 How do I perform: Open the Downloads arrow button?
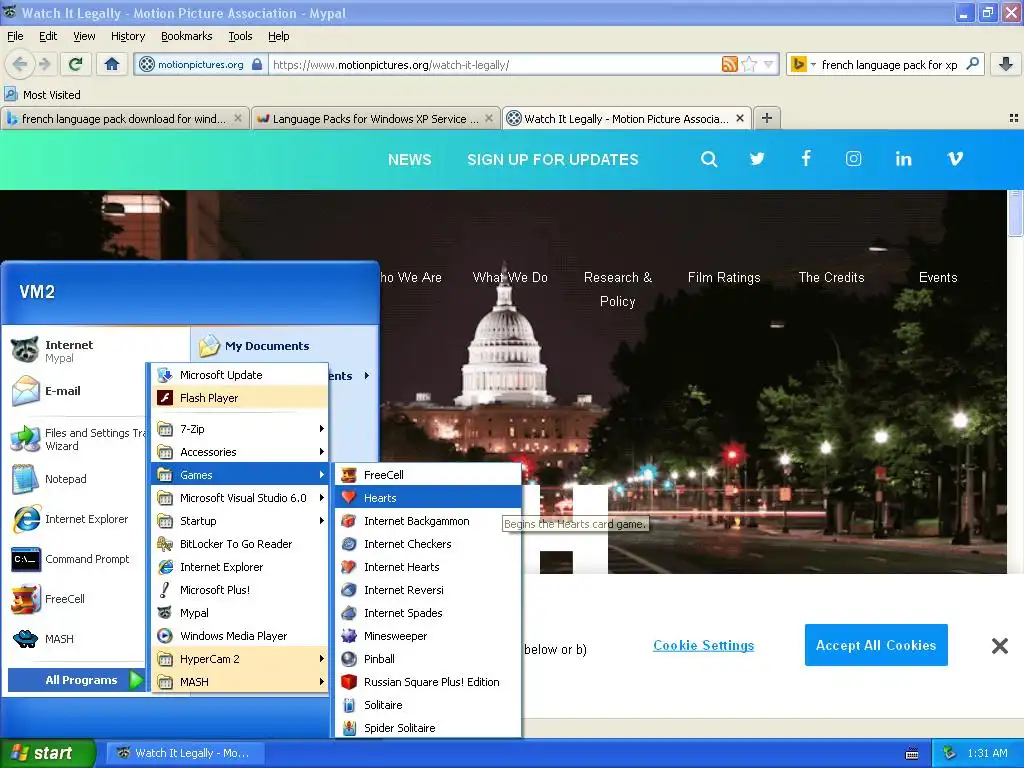coord(1006,64)
